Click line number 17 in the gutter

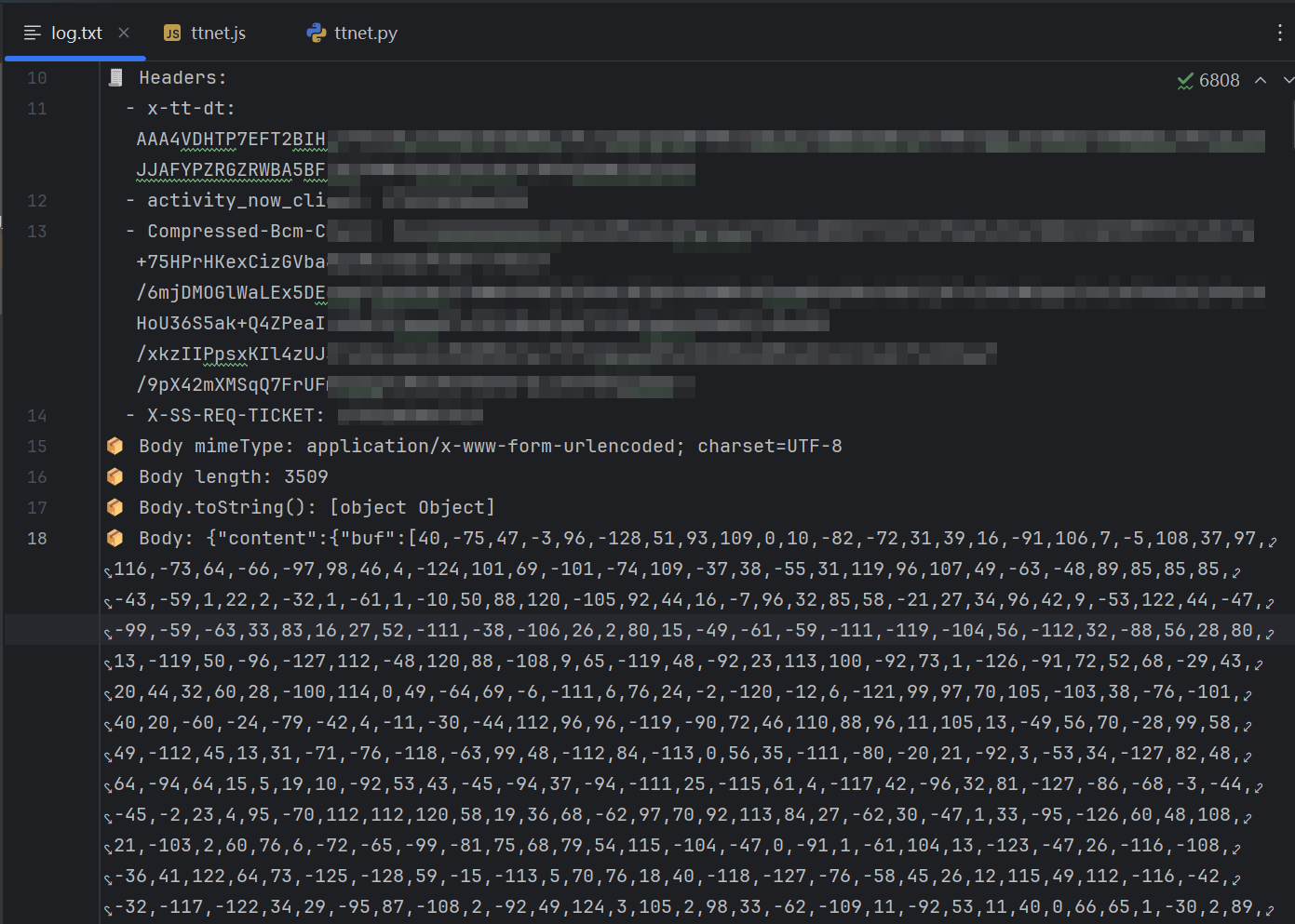coord(37,508)
